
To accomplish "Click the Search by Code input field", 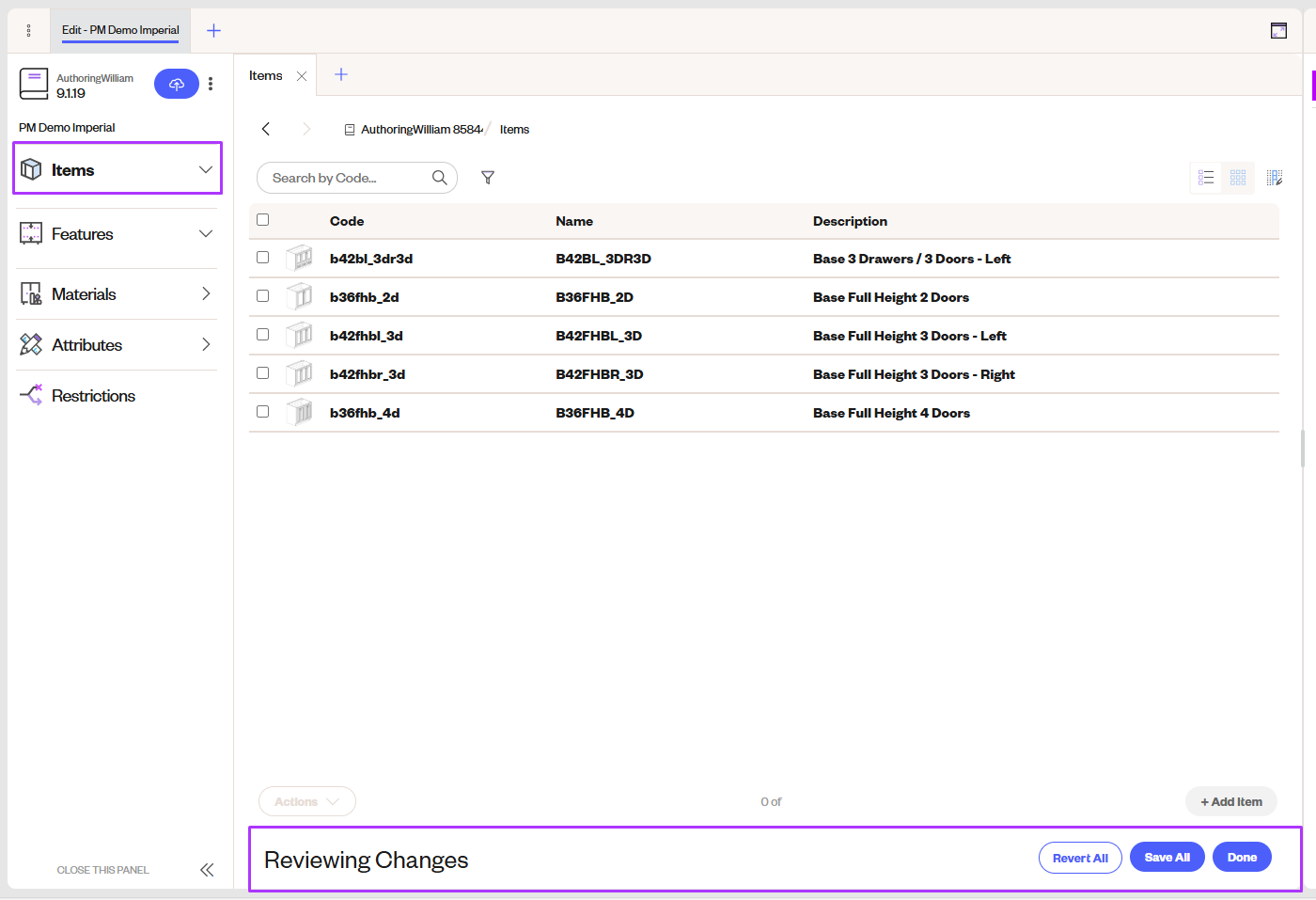I will click(x=348, y=177).
